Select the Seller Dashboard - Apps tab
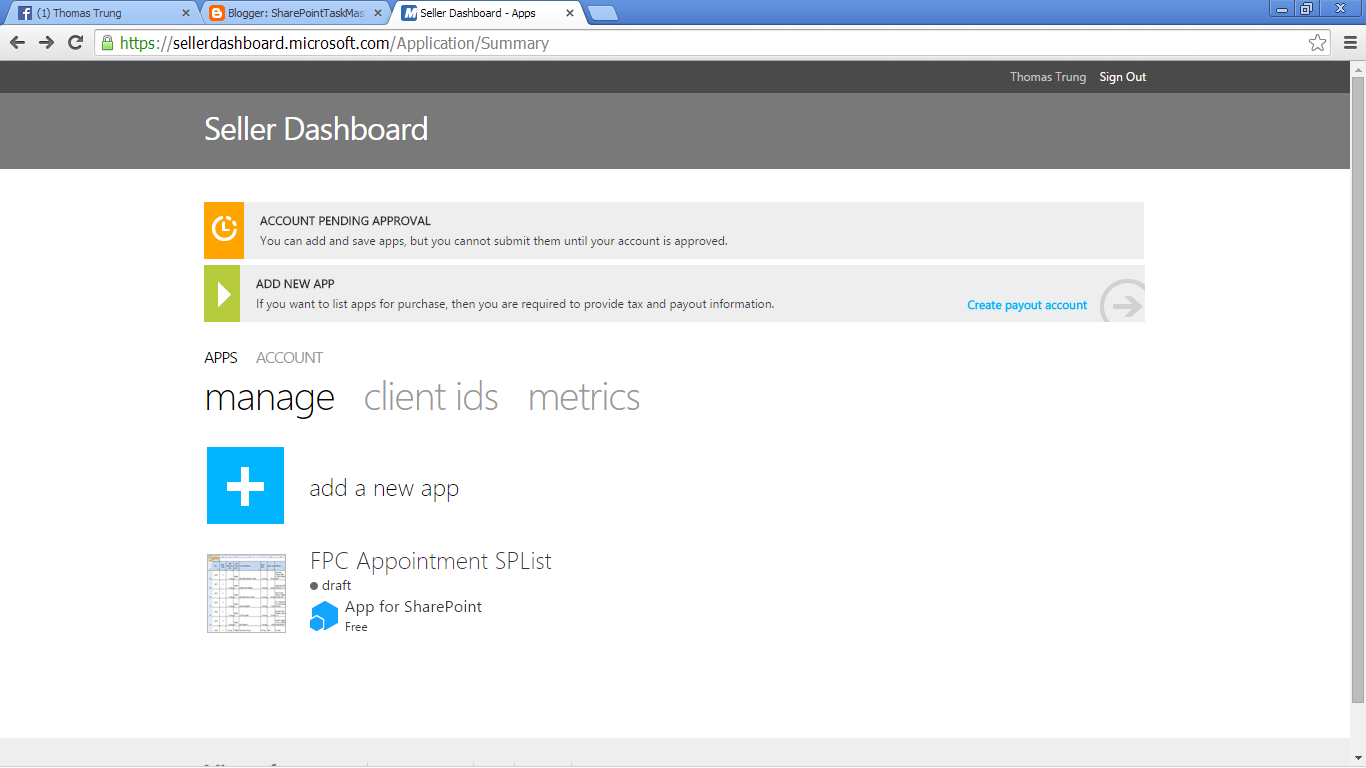Viewport: 1366px width, 768px height. (x=487, y=13)
